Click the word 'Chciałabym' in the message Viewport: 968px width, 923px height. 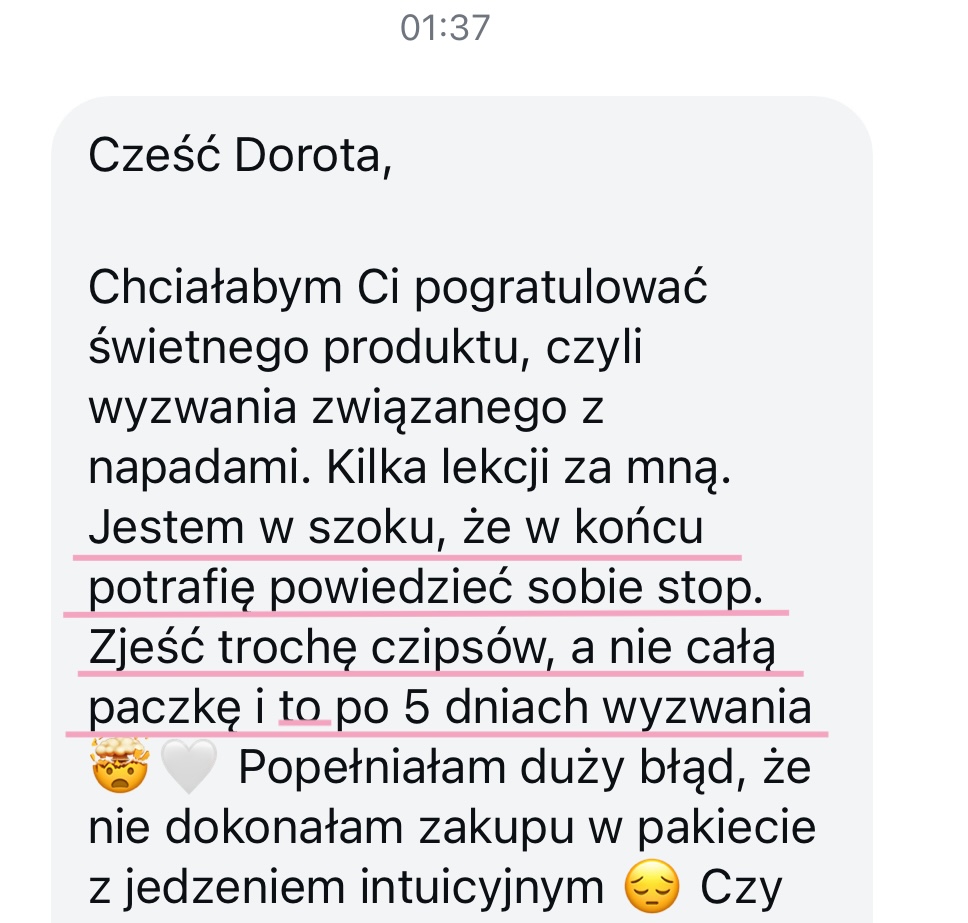click(215, 288)
